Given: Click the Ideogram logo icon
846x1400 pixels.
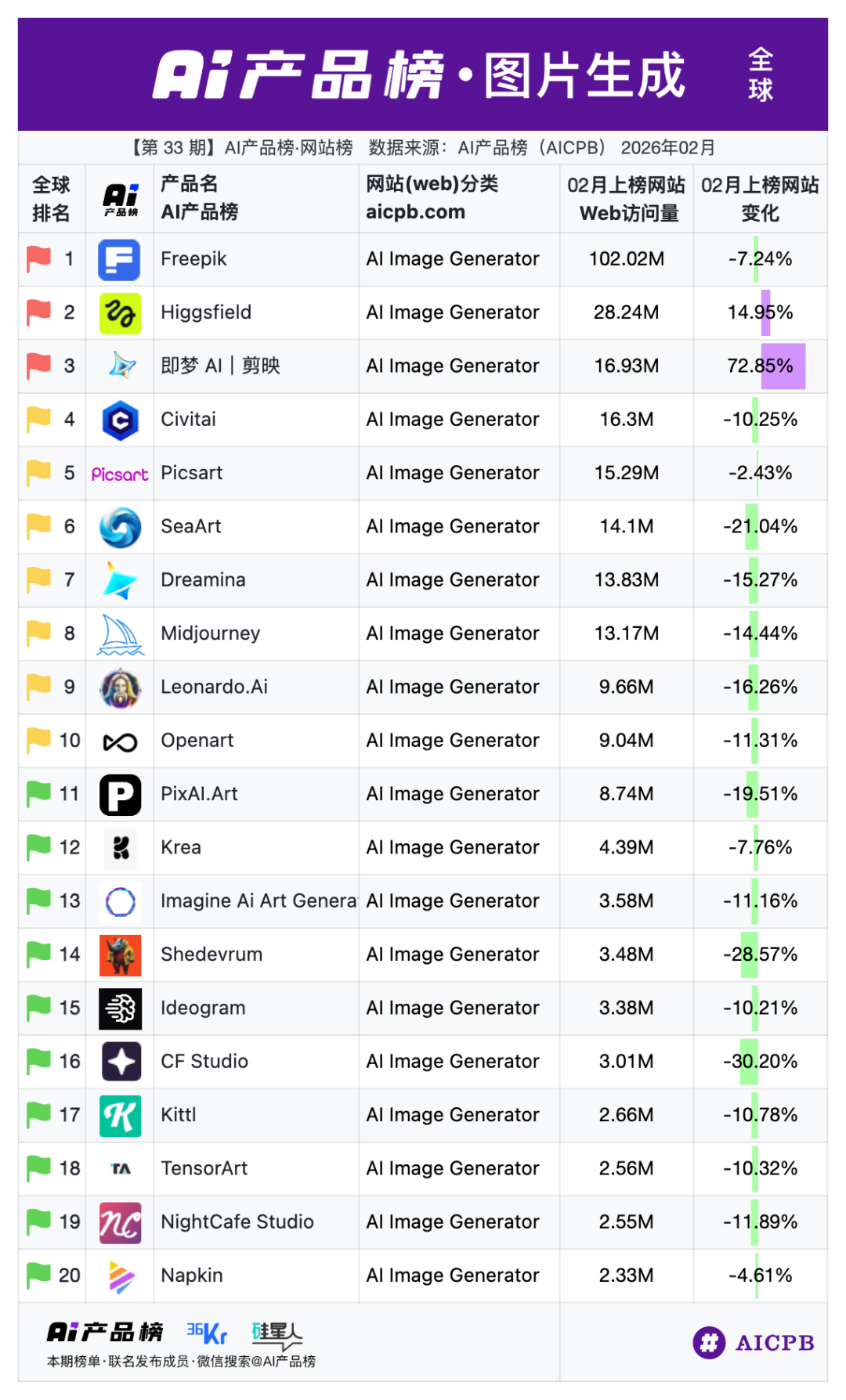Looking at the screenshot, I should point(120,1009).
